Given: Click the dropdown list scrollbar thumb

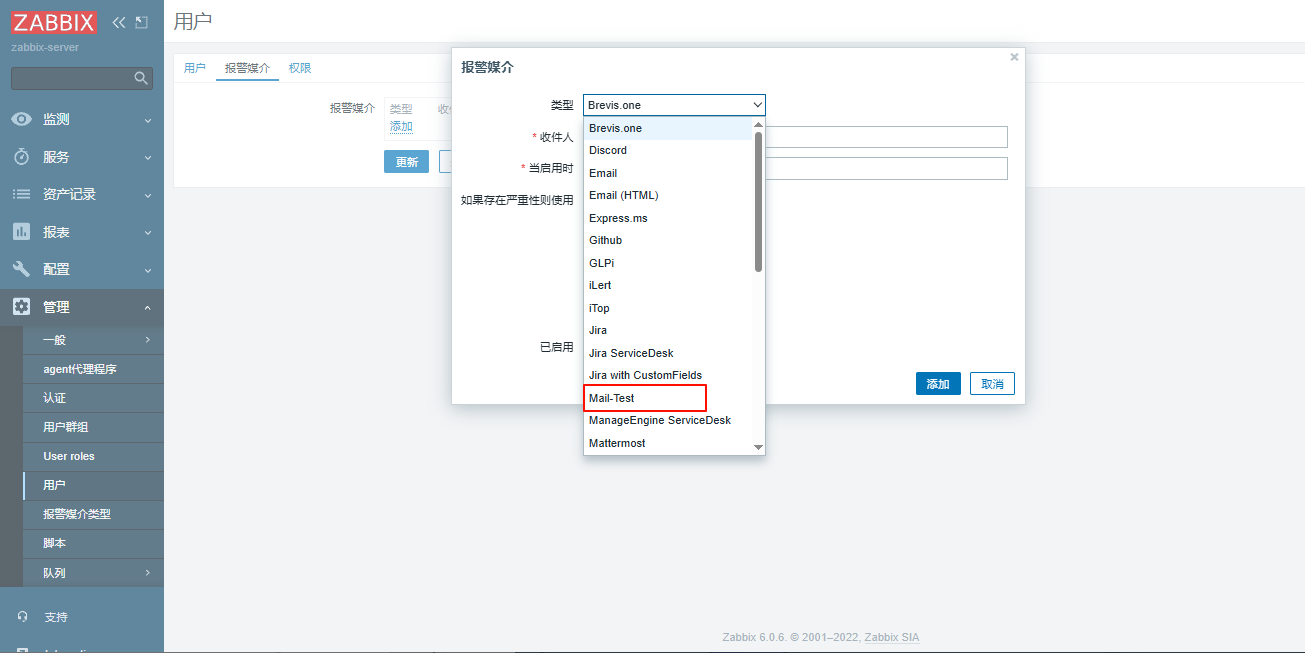Looking at the screenshot, I should tap(758, 201).
